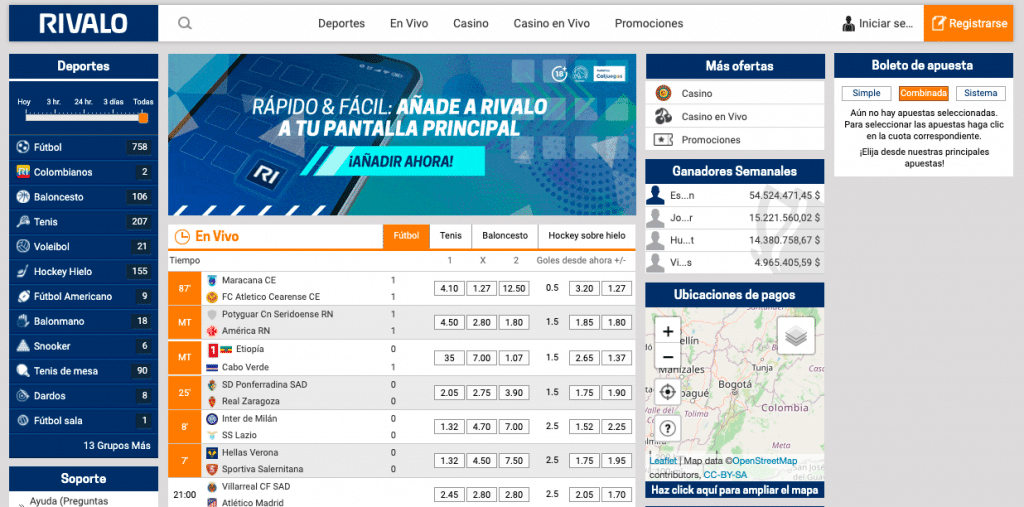
Task: Click the Balonmano hand icon
Action: click(x=23, y=321)
